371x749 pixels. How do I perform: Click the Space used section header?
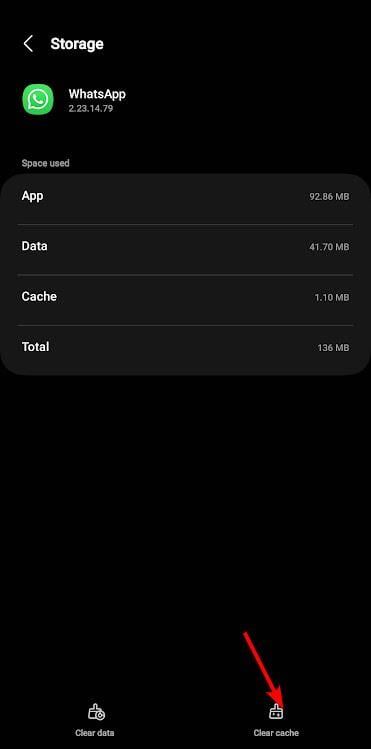click(45, 163)
